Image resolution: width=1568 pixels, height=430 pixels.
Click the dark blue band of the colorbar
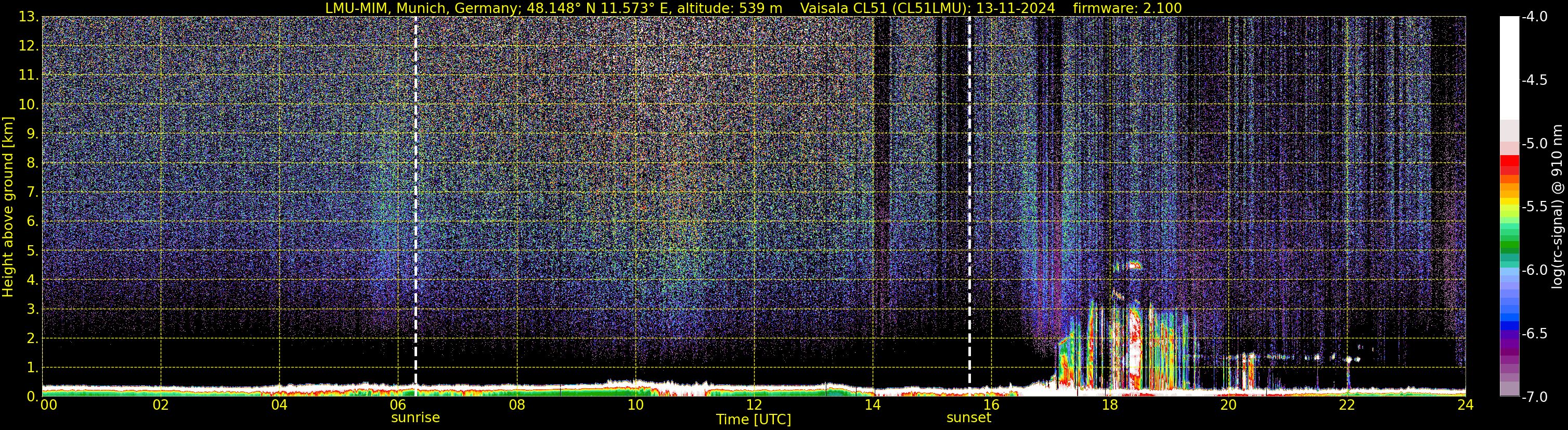click(1509, 325)
